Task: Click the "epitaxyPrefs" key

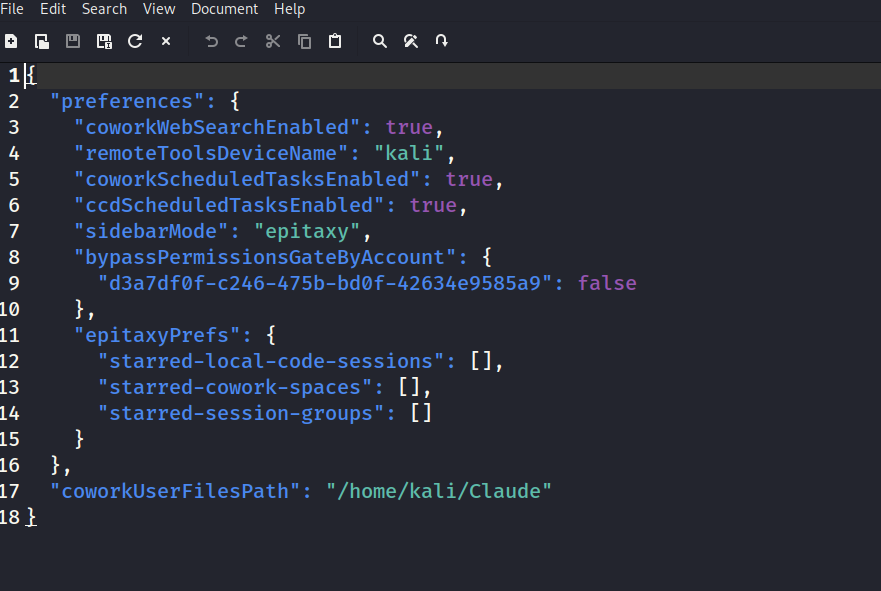Action: pyautogui.click(x=157, y=335)
